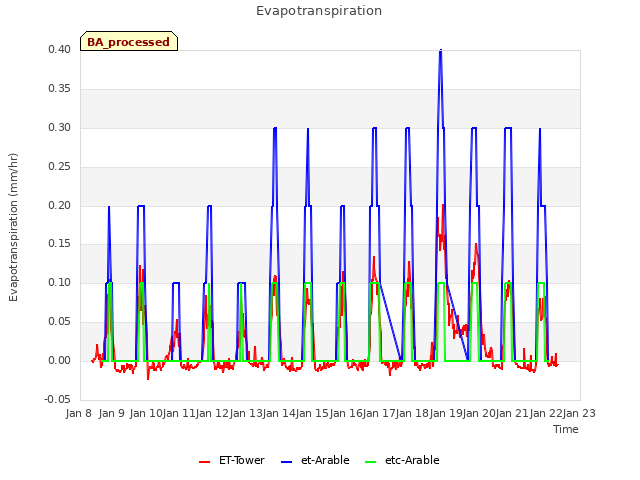
Task: Click the green etc-Arable legend swatch
Action: (x=371, y=462)
